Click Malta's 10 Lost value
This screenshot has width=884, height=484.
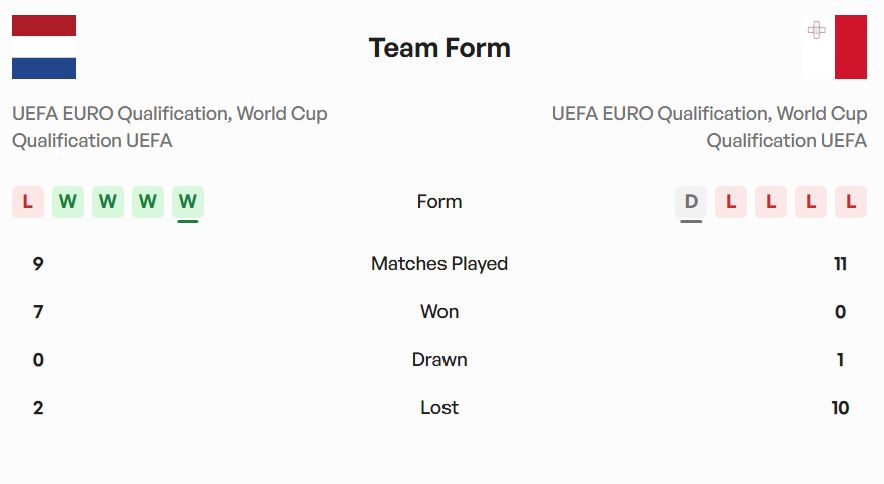tap(840, 407)
